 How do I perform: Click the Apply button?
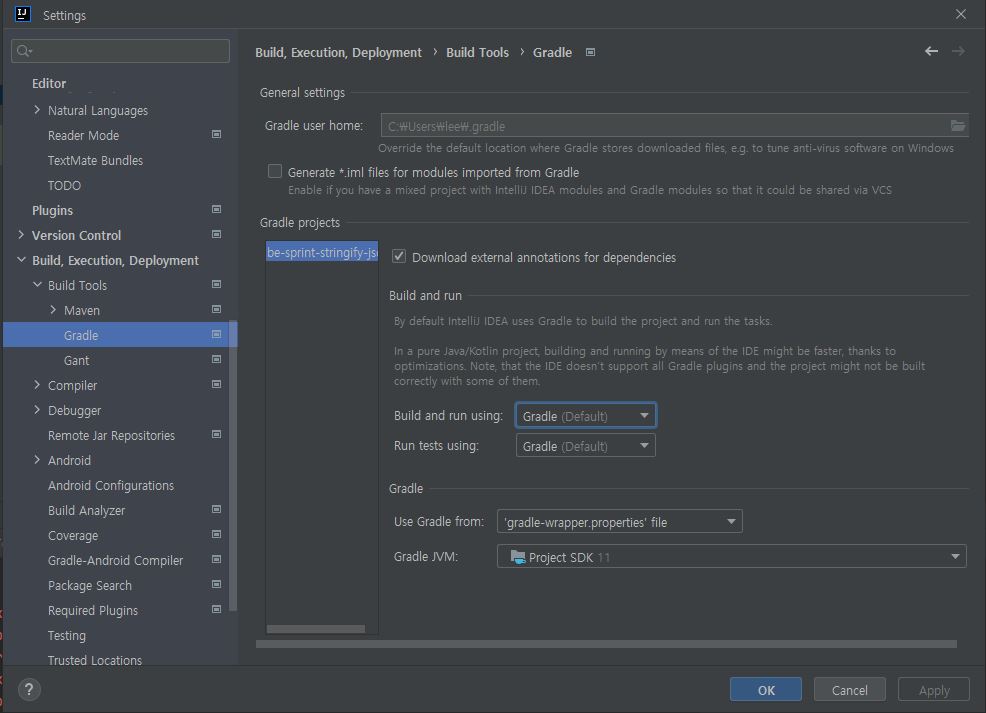(933, 690)
